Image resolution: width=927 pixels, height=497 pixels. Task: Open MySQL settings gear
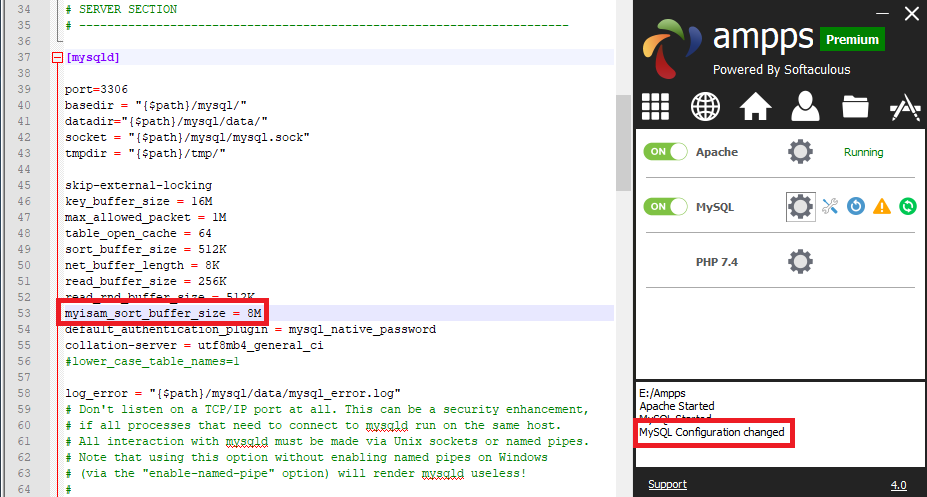pos(800,207)
